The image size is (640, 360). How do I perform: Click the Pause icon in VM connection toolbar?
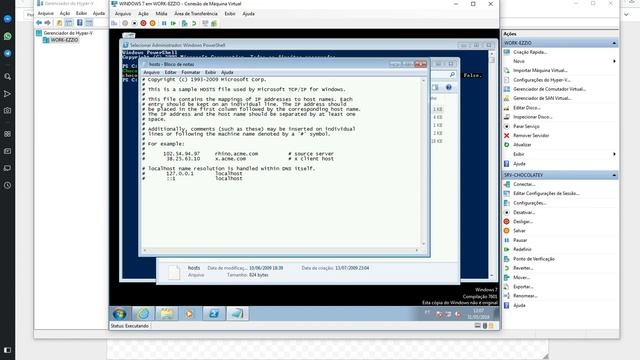click(164, 23)
